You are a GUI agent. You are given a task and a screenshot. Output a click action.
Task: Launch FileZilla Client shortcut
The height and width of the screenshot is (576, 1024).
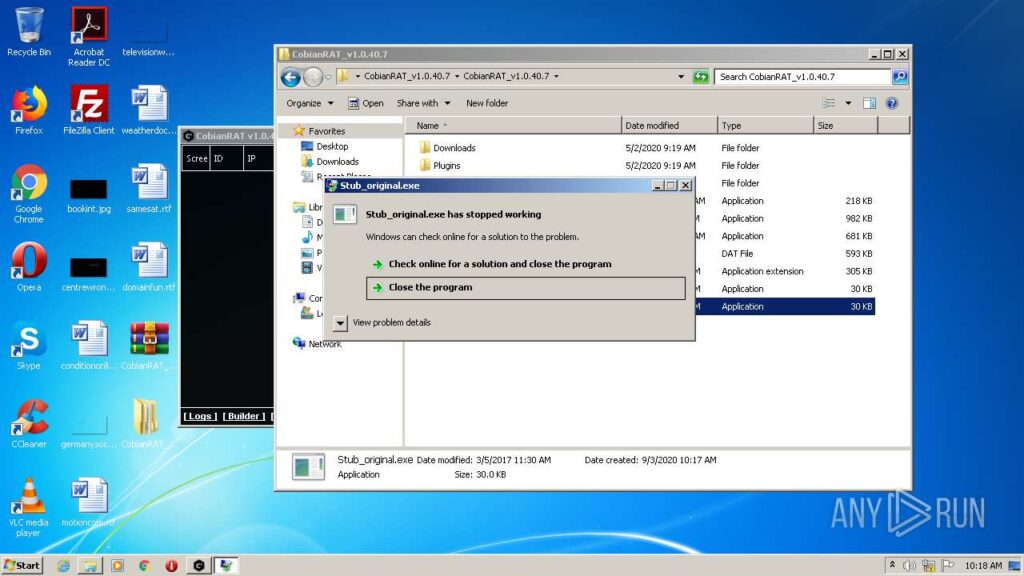point(89,110)
